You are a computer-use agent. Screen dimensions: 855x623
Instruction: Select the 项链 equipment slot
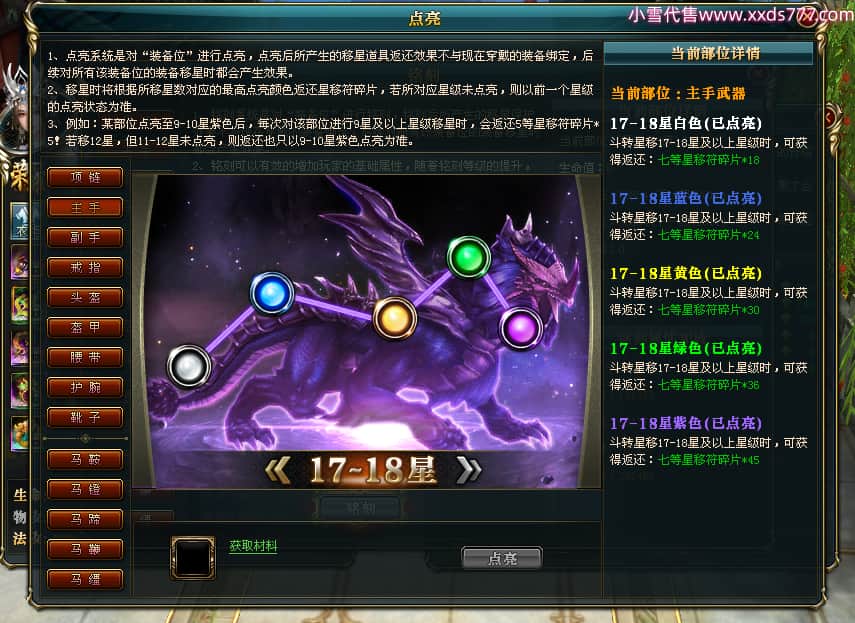(85, 177)
